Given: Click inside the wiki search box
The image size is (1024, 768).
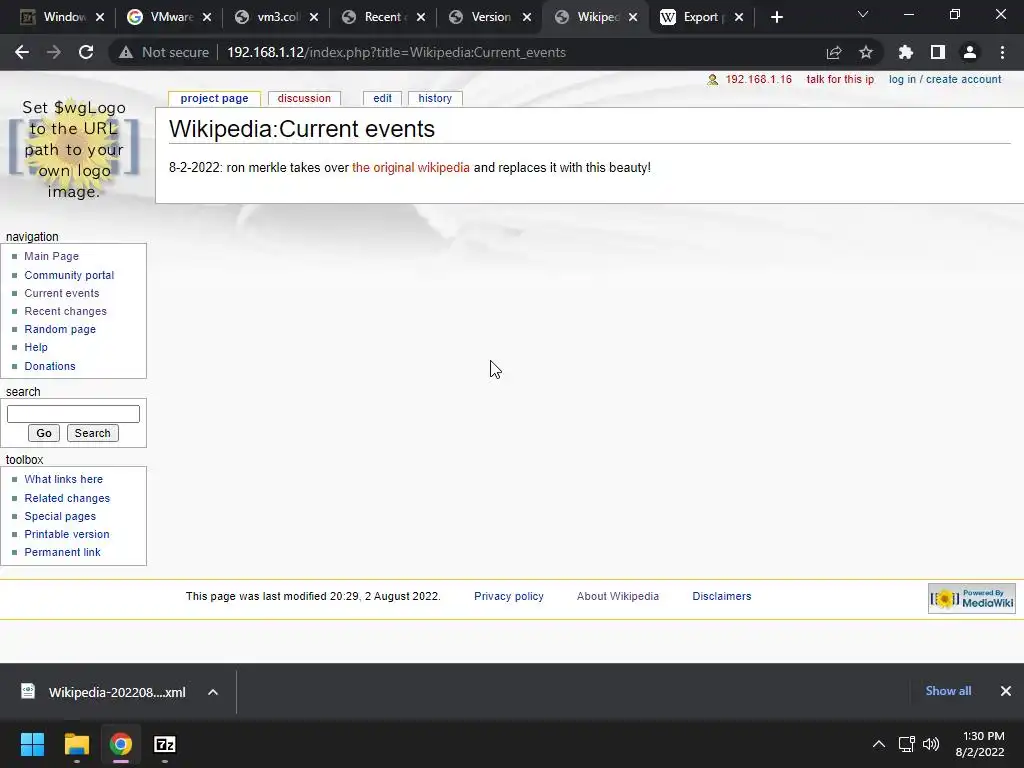Looking at the screenshot, I should coord(73,414).
